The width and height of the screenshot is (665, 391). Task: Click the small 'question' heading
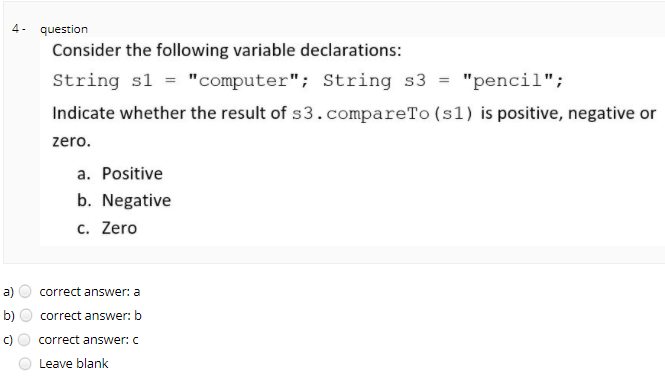tap(64, 29)
